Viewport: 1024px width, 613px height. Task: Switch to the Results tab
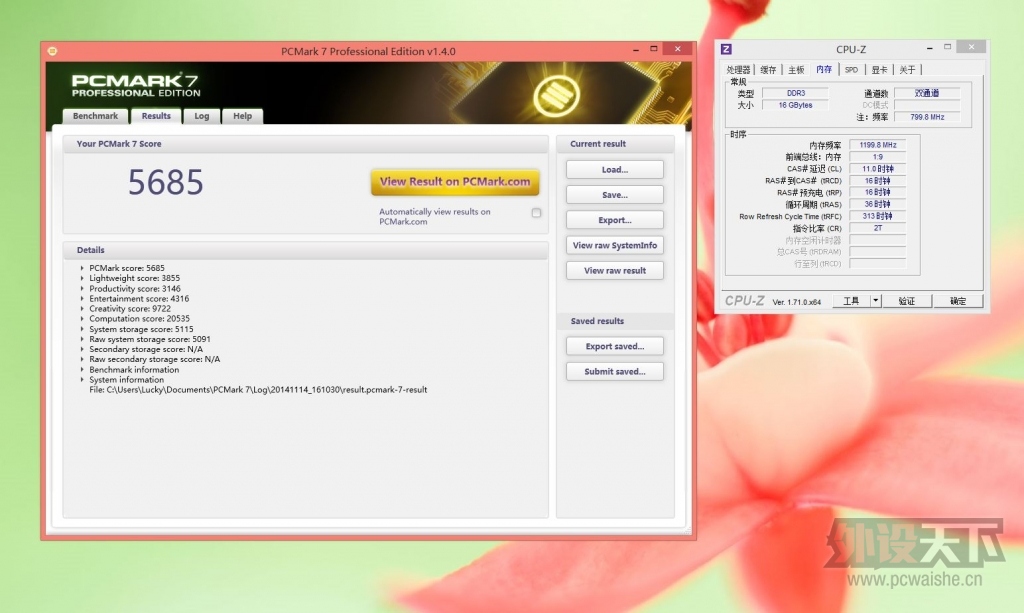156,116
